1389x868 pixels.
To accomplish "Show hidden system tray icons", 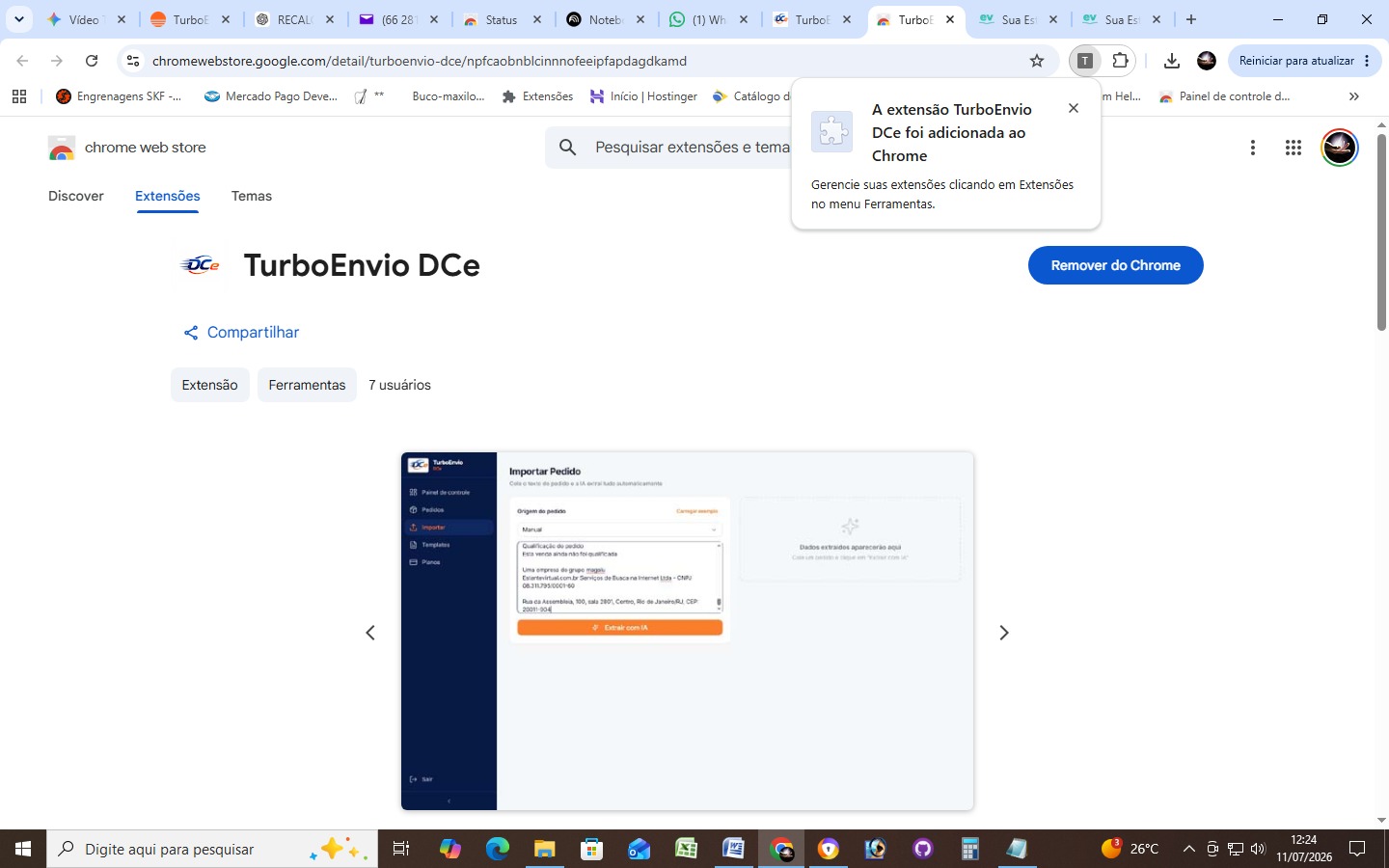I will pyautogui.click(x=1188, y=849).
